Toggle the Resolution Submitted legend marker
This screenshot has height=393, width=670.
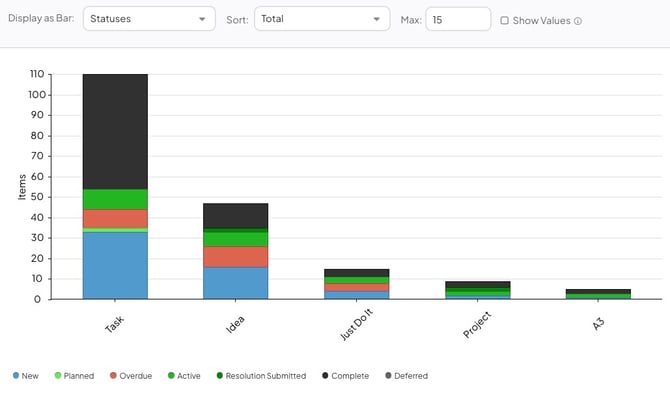tap(220, 375)
